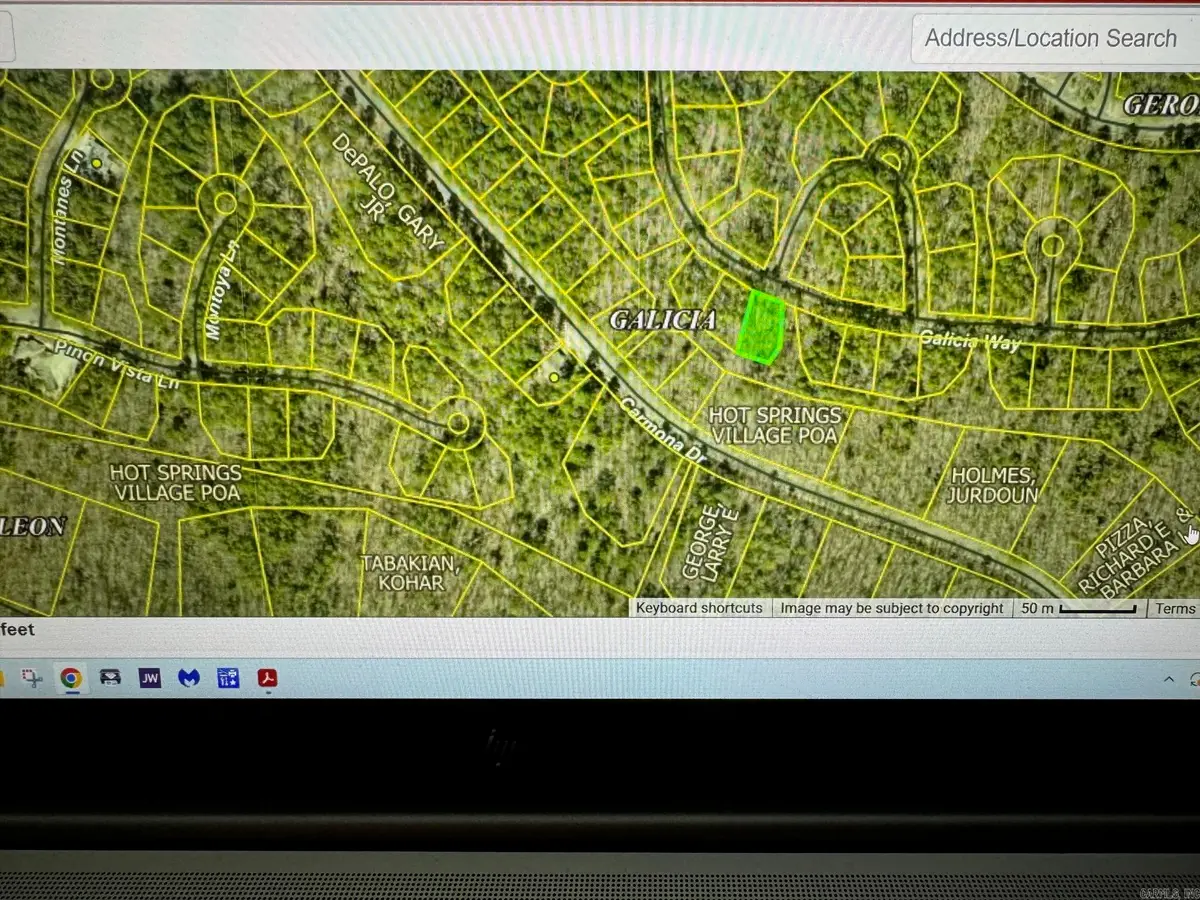Open Adobe Acrobat from the taskbar
Viewport: 1200px width, 900px height.
click(267, 678)
